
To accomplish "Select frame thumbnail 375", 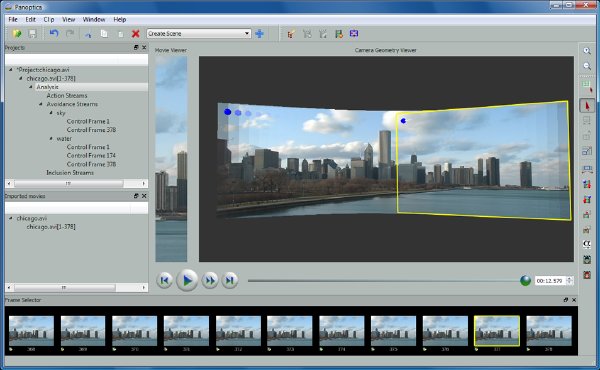I will [x=393, y=331].
